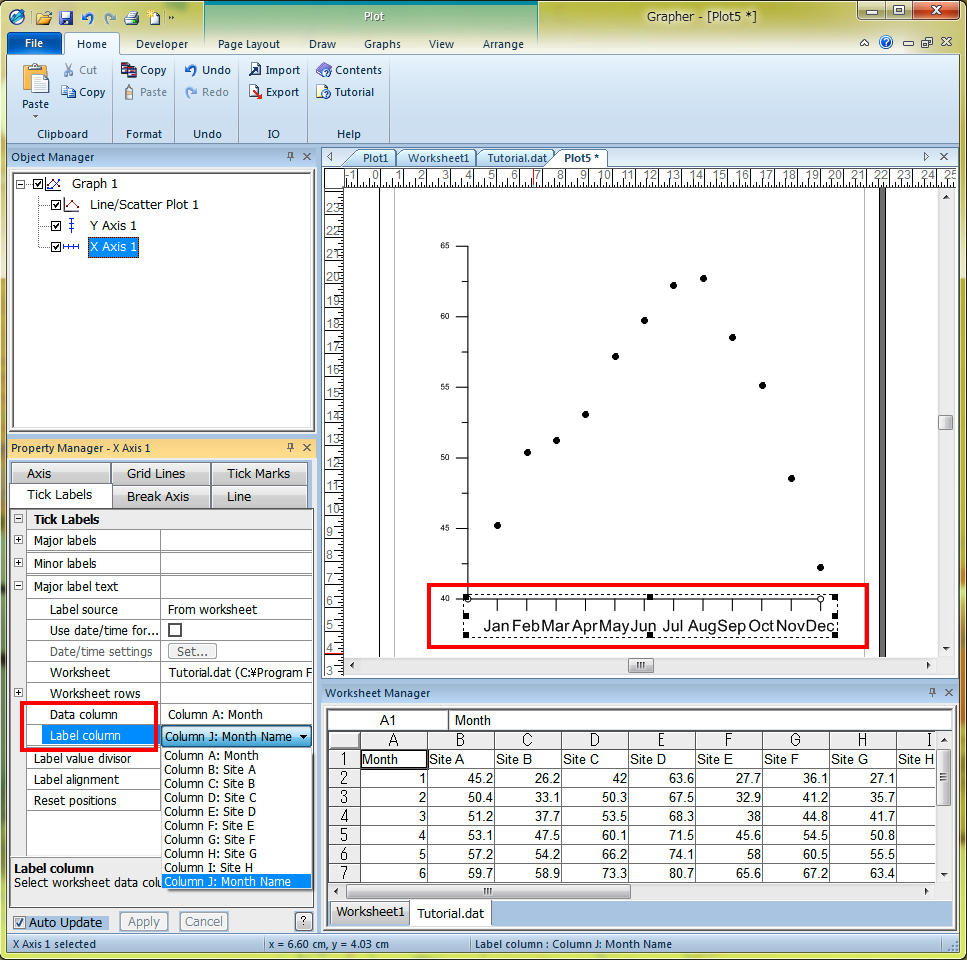The width and height of the screenshot is (967, 960).
Task: Select the X Axis 1 tree item
Action: coord(113,247)
